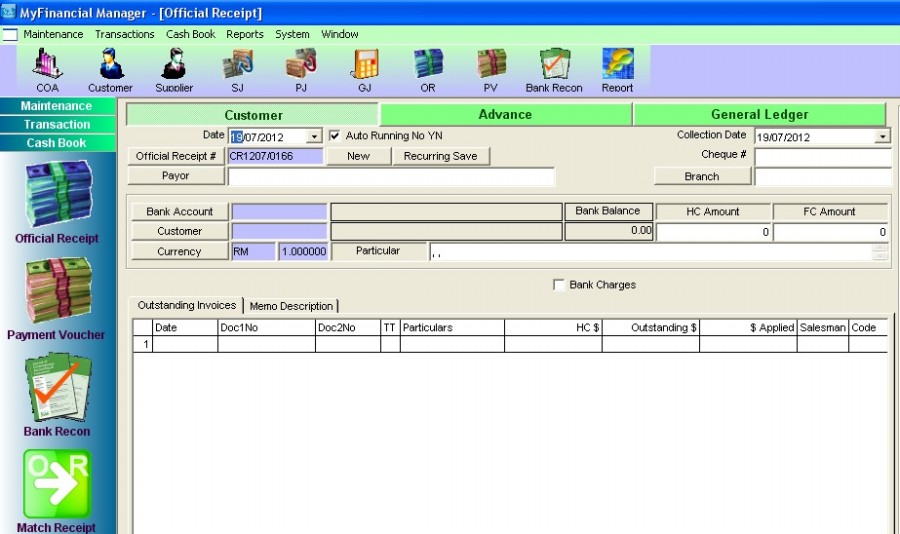The height and width of the screenshot is (534, 900).
Task: Click the Salesman column header
Action: pyautogui.click(x=823, y=328)
